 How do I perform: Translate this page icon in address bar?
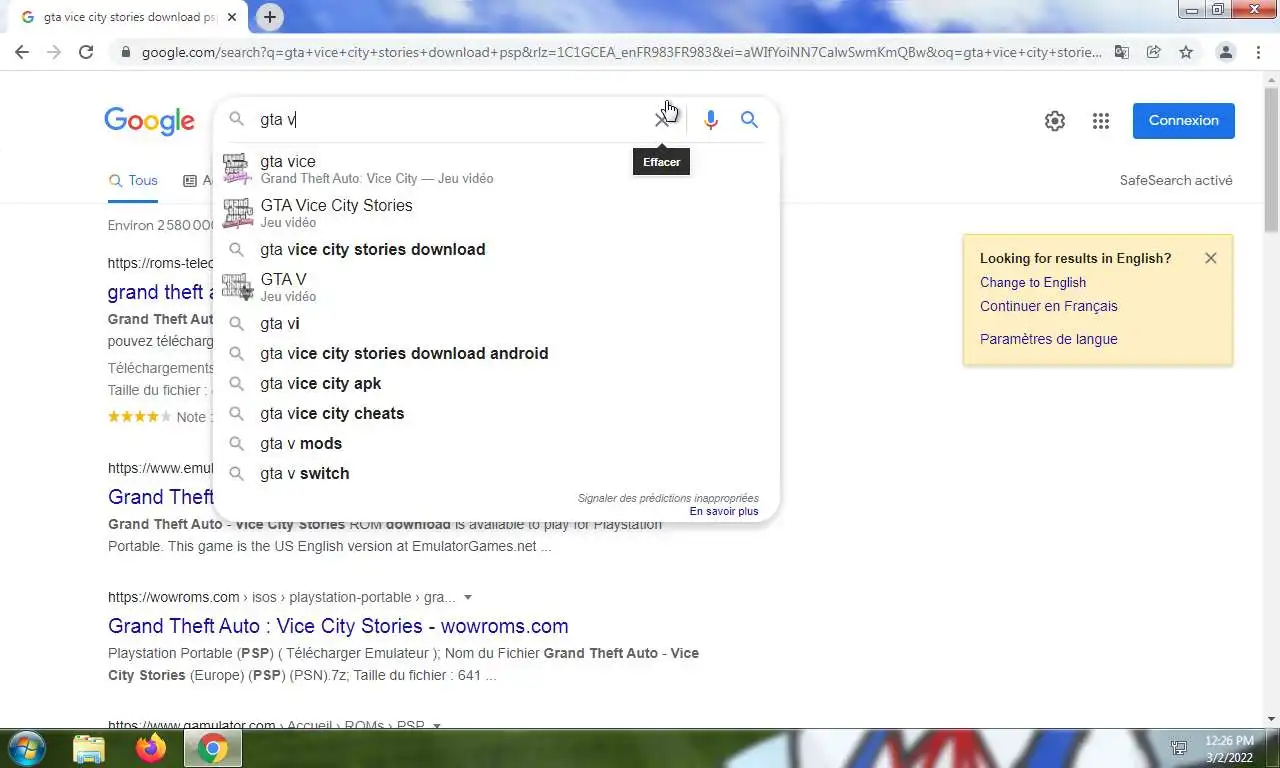point(1122,52)
